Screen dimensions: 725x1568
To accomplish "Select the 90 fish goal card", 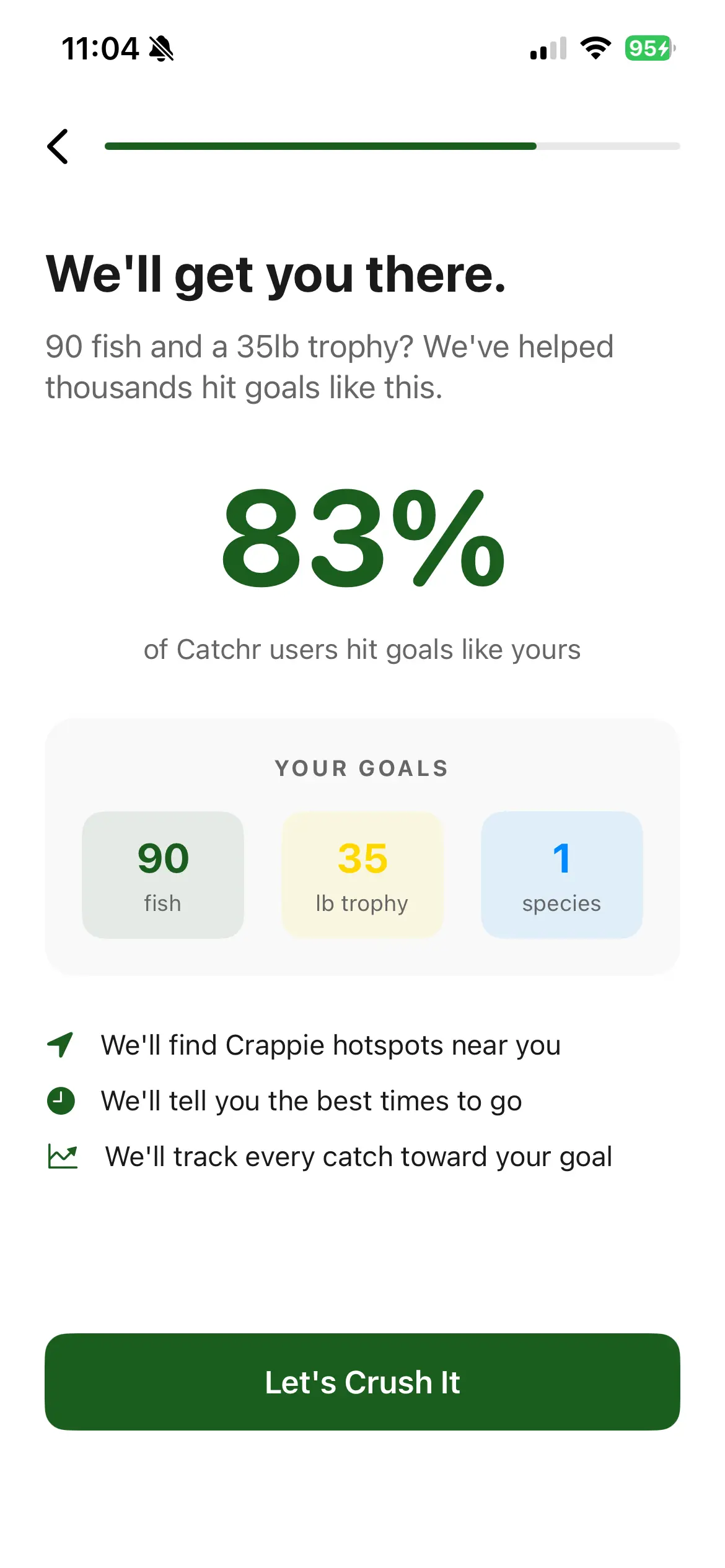I will (163, 874).
